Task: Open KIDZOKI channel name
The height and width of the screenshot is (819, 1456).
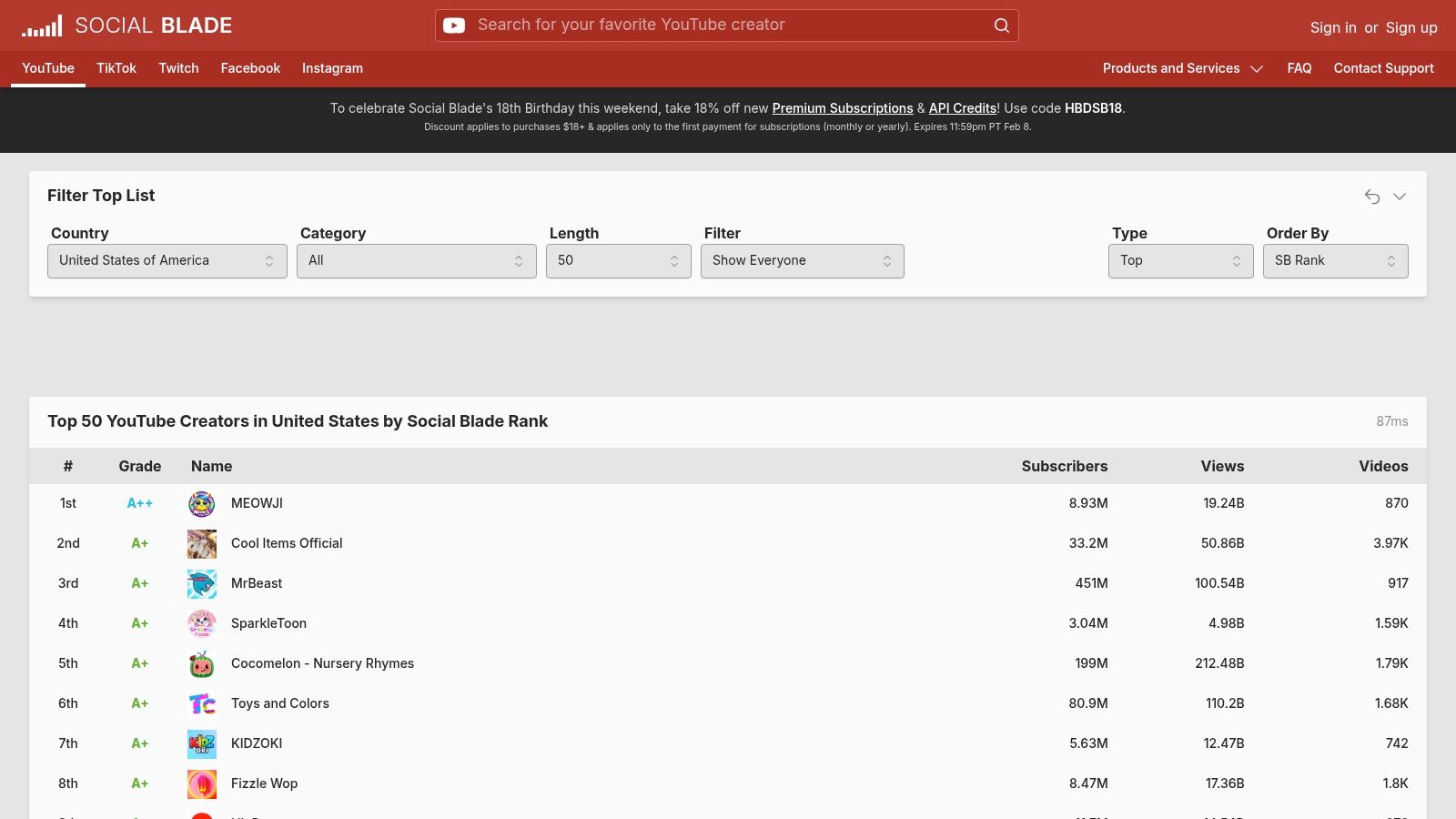Action: coord(257,743)
